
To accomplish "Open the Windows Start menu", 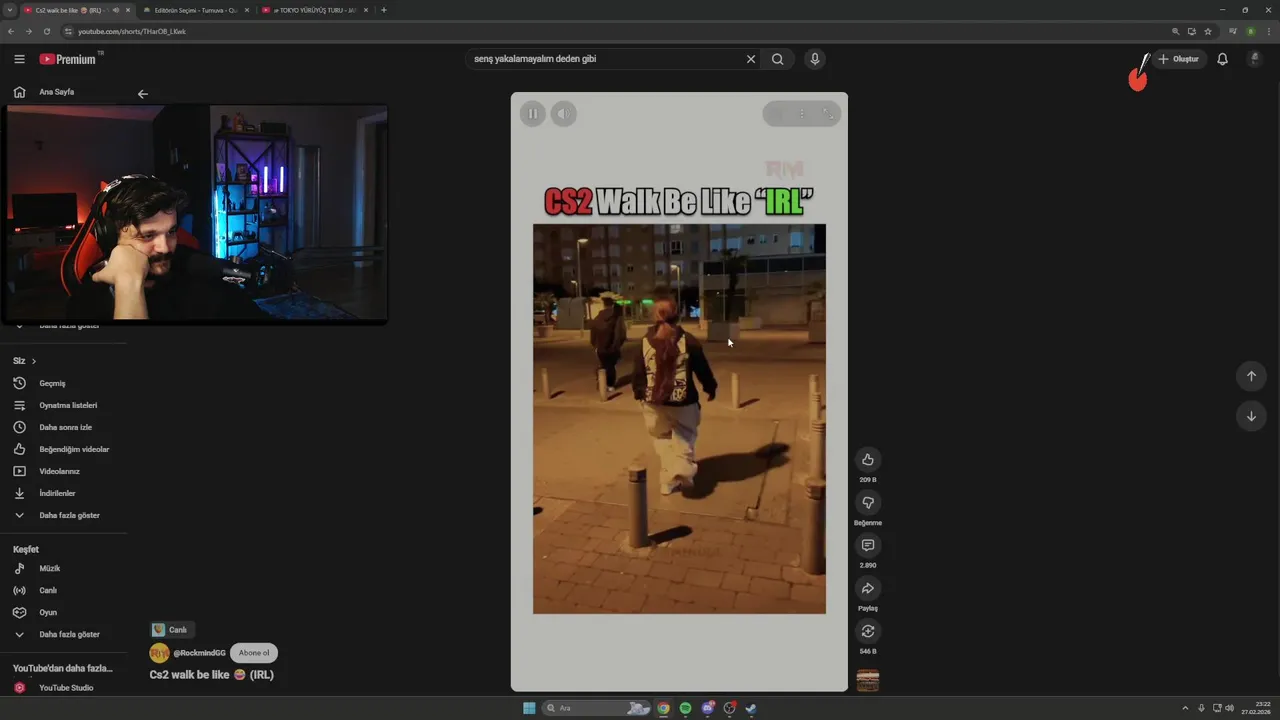I will pos(529,709).
